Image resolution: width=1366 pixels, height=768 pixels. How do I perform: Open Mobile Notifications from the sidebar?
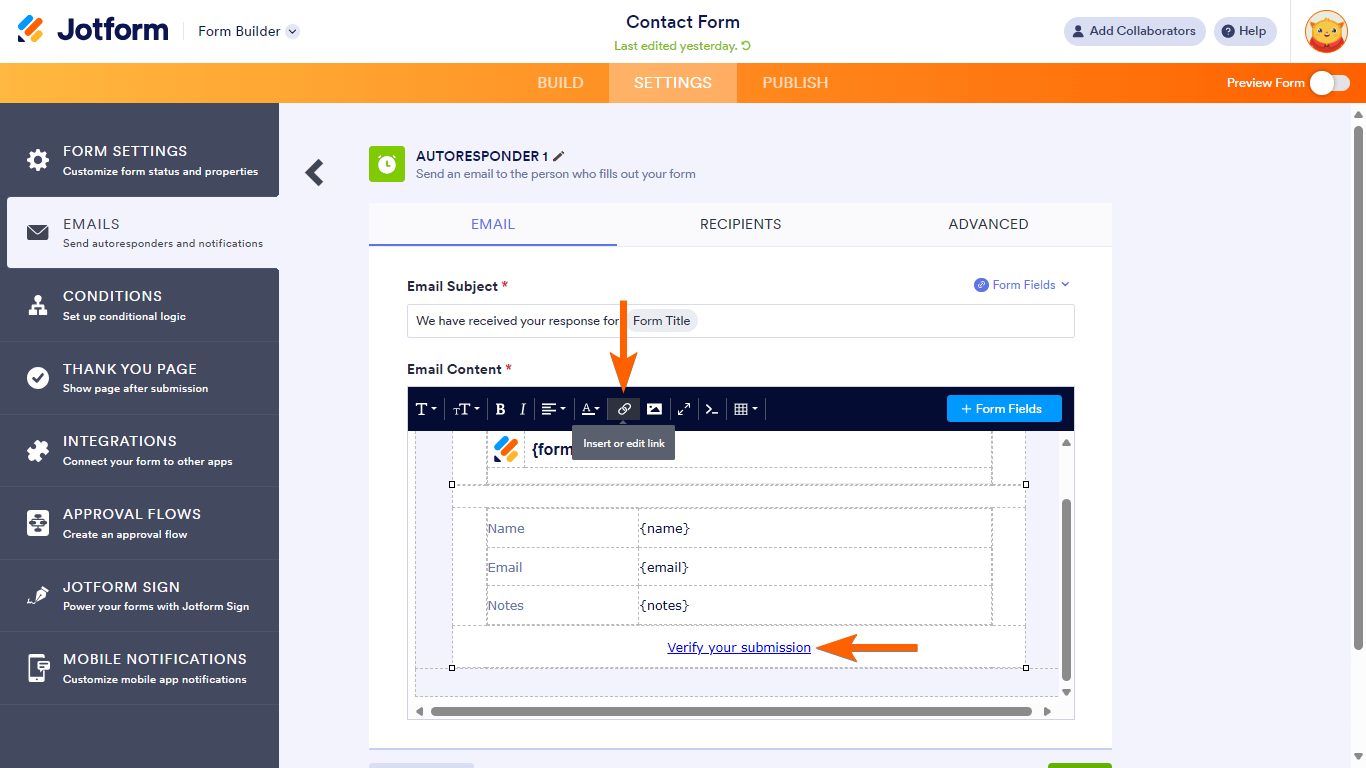[139, 668]
